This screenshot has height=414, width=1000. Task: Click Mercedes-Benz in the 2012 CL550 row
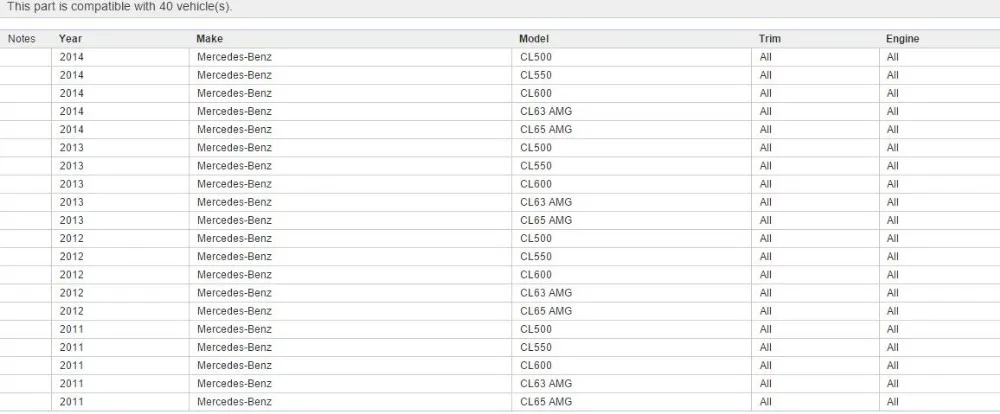234,257
